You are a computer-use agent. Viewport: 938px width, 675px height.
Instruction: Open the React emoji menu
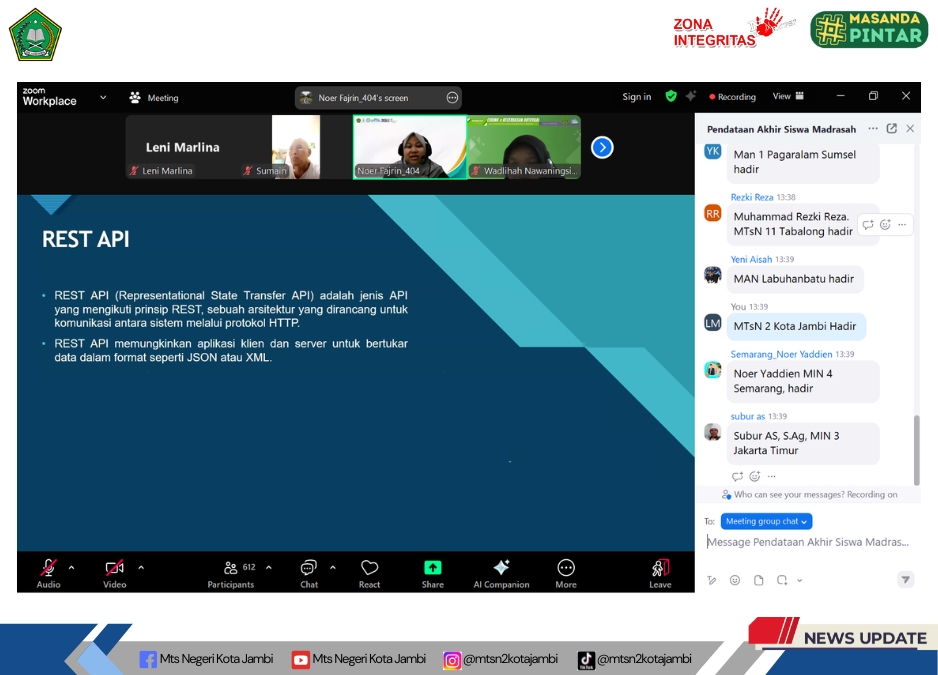tap(369, 570)
